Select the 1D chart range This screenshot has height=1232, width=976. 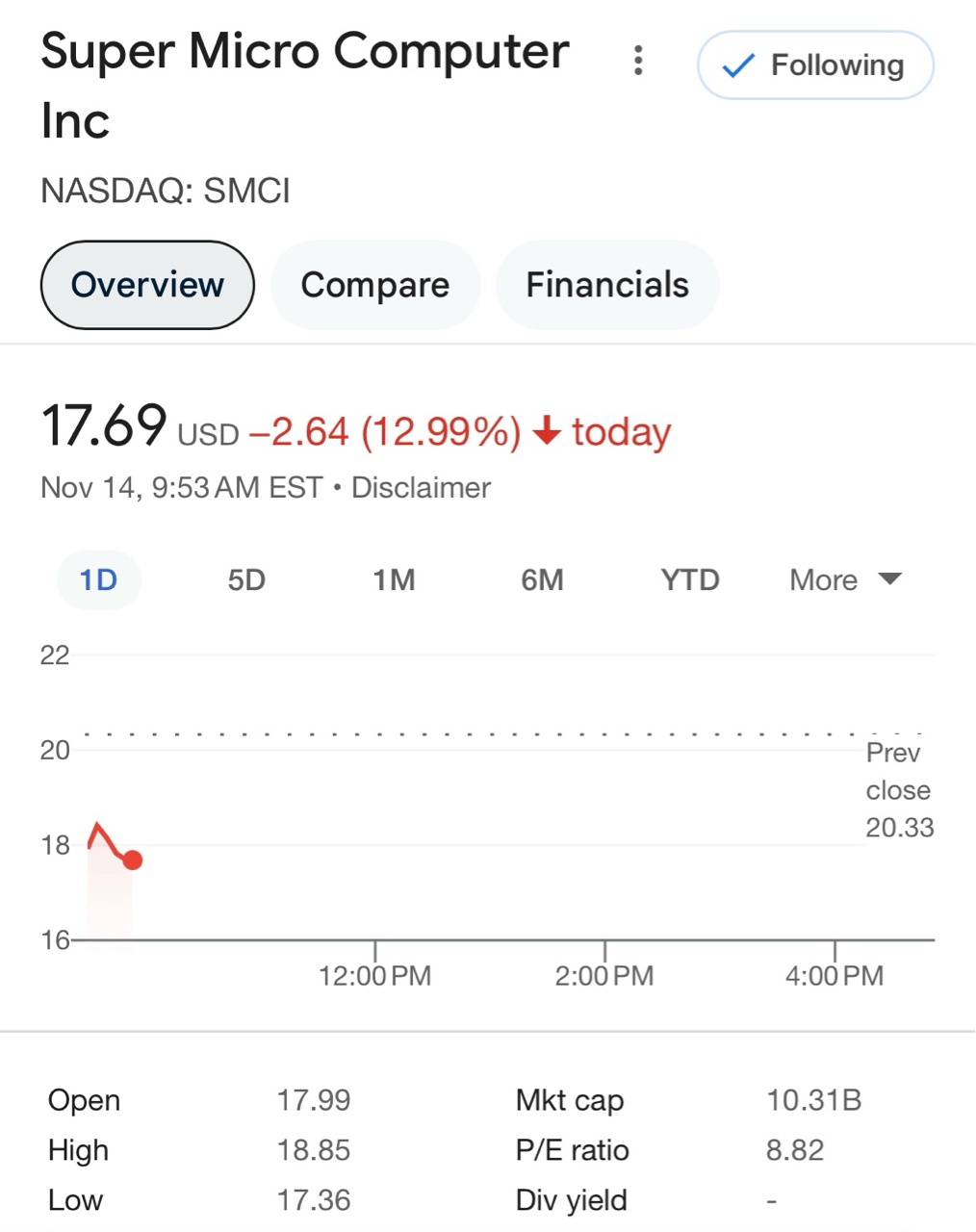[x=98, y=580]
